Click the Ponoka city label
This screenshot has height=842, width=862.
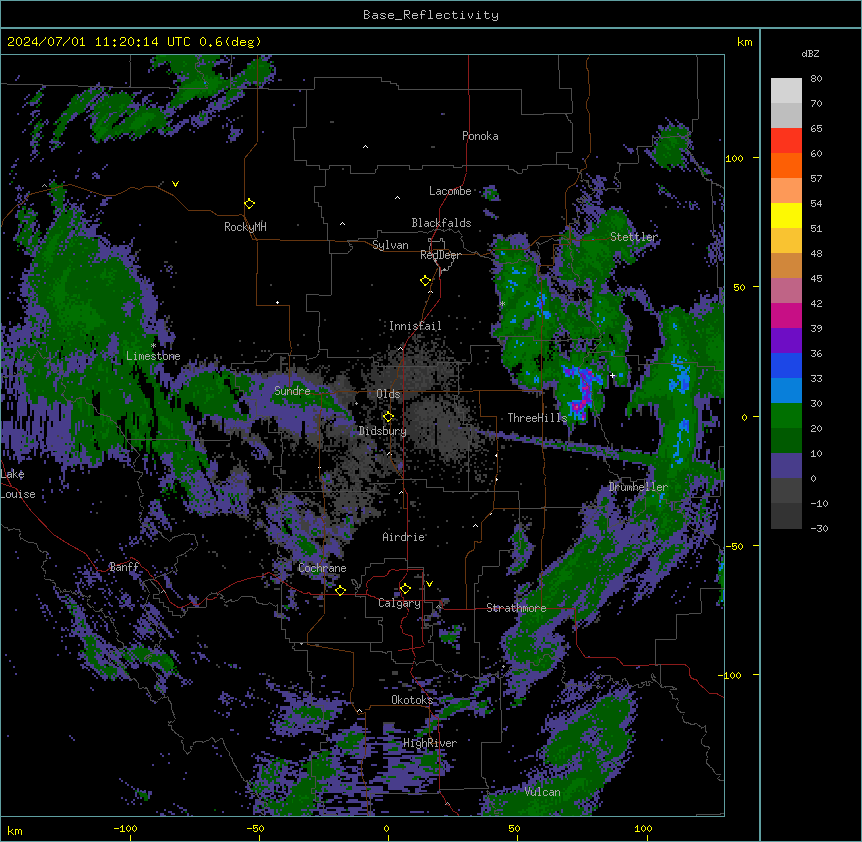point(480,136)
